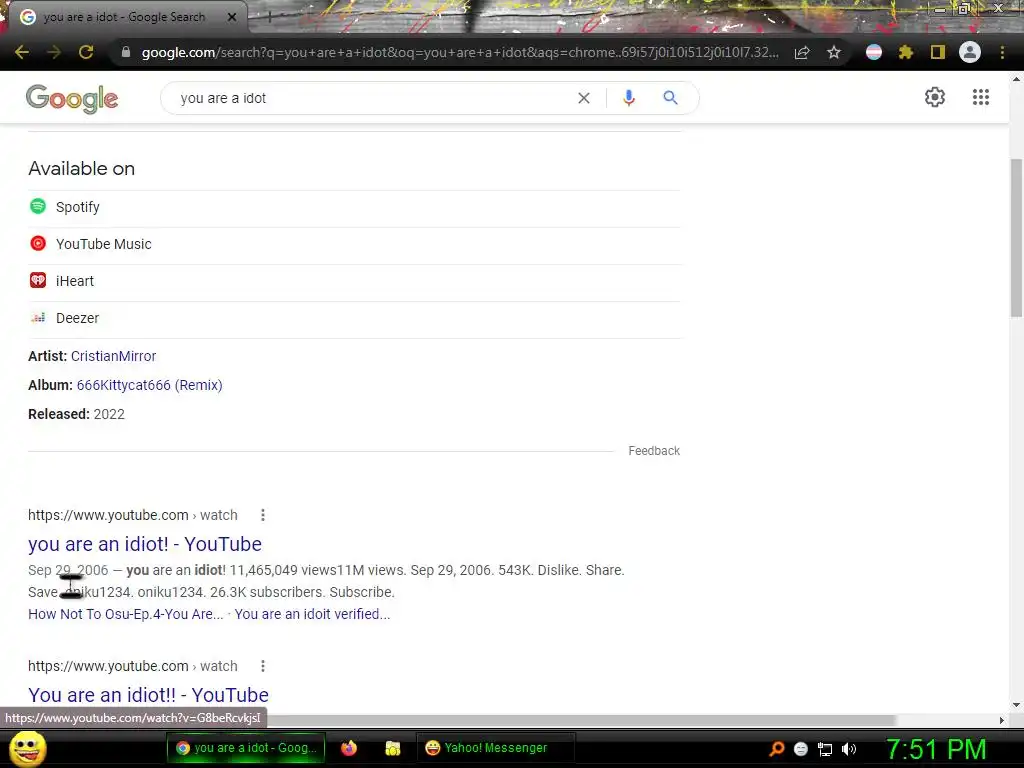Open artist CristianMirror link
1024x768 pixels.
114,356
